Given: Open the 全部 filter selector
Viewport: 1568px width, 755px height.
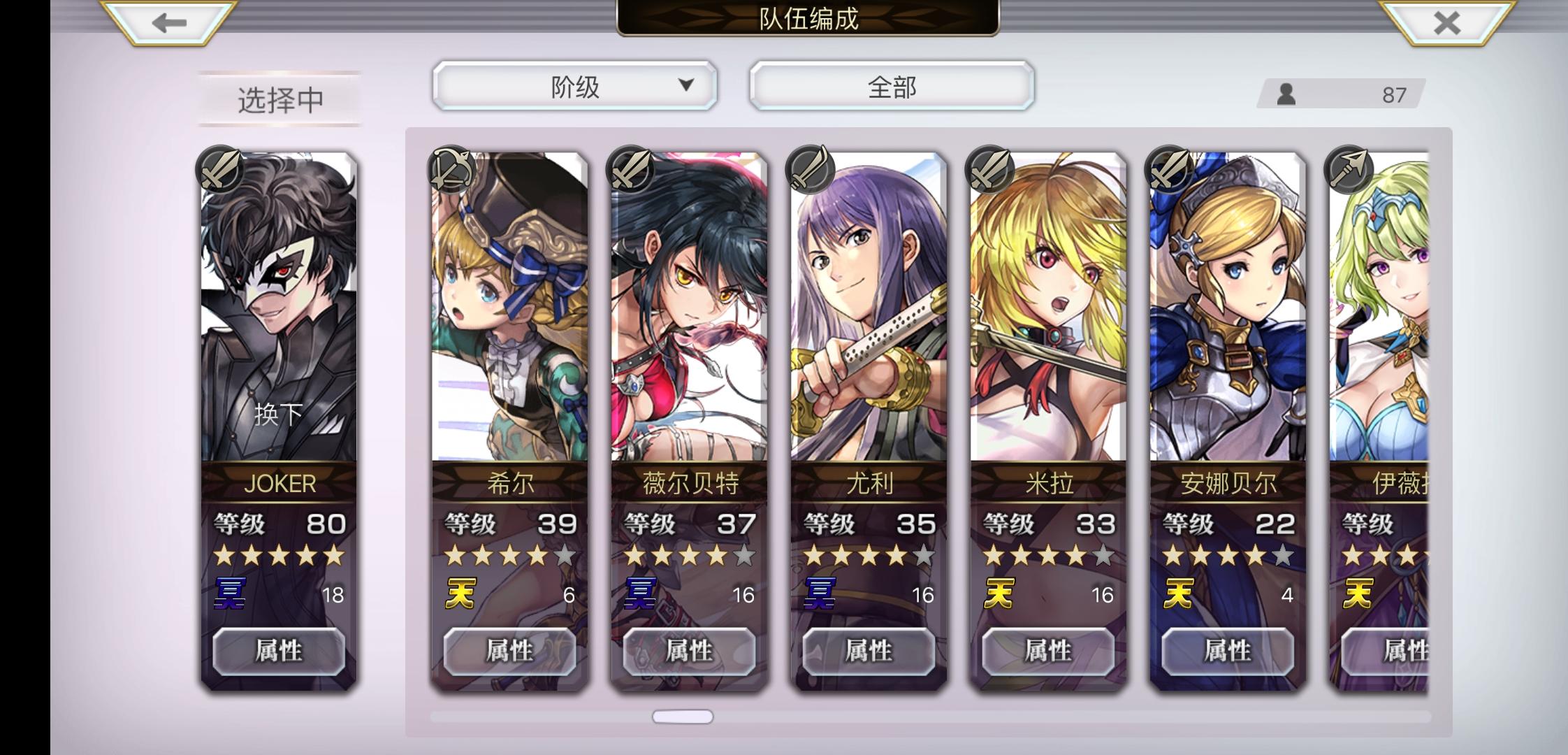Looking at the screenshot, I should point(892,87).
